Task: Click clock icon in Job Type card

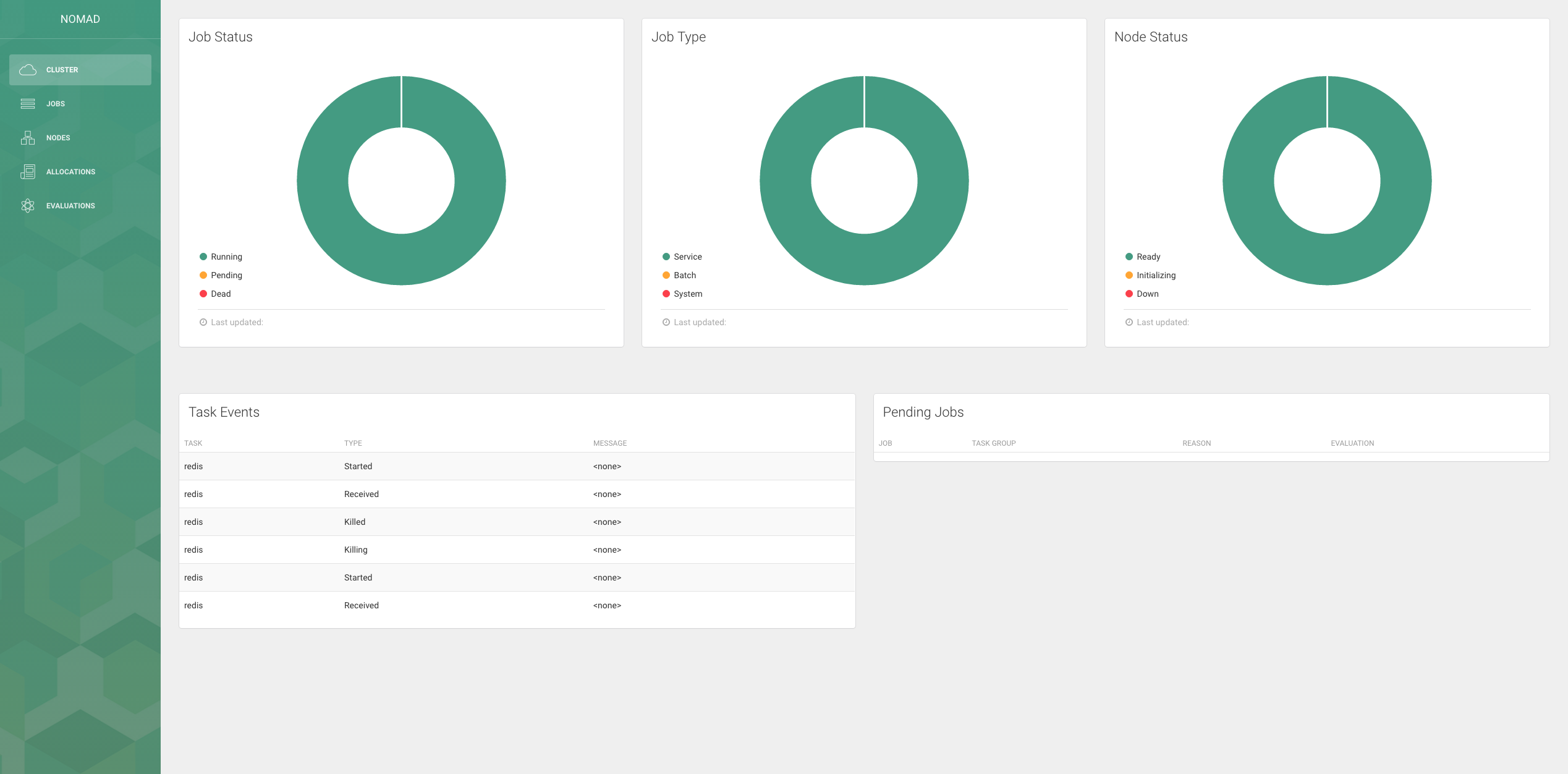Action: pos(666,322)
